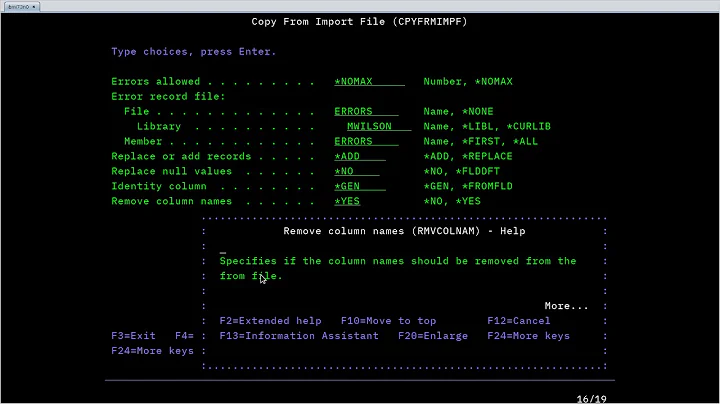Select F3=Exit on main screen
The width and height of the screenshot is (720, 404).
coord(133,336)
